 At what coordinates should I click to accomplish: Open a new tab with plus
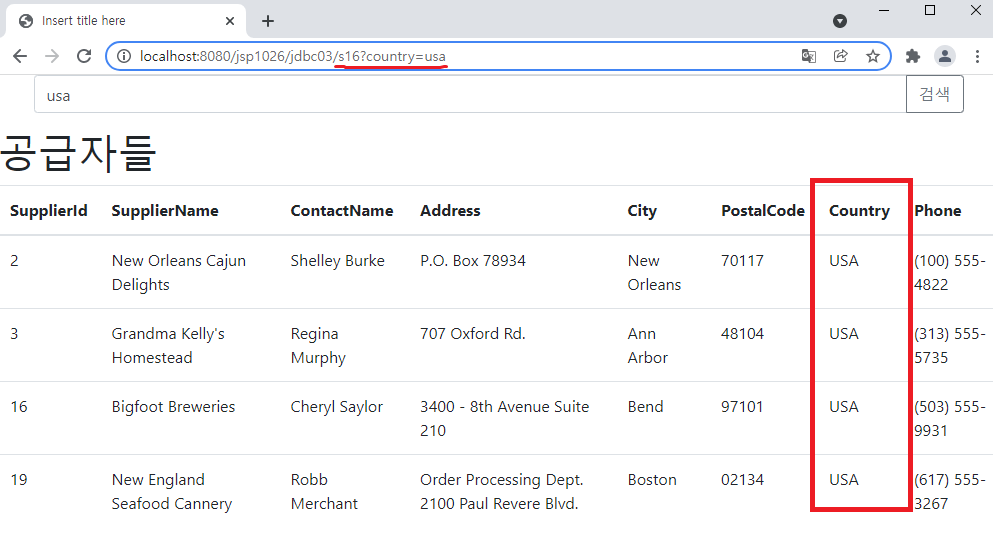268,21
